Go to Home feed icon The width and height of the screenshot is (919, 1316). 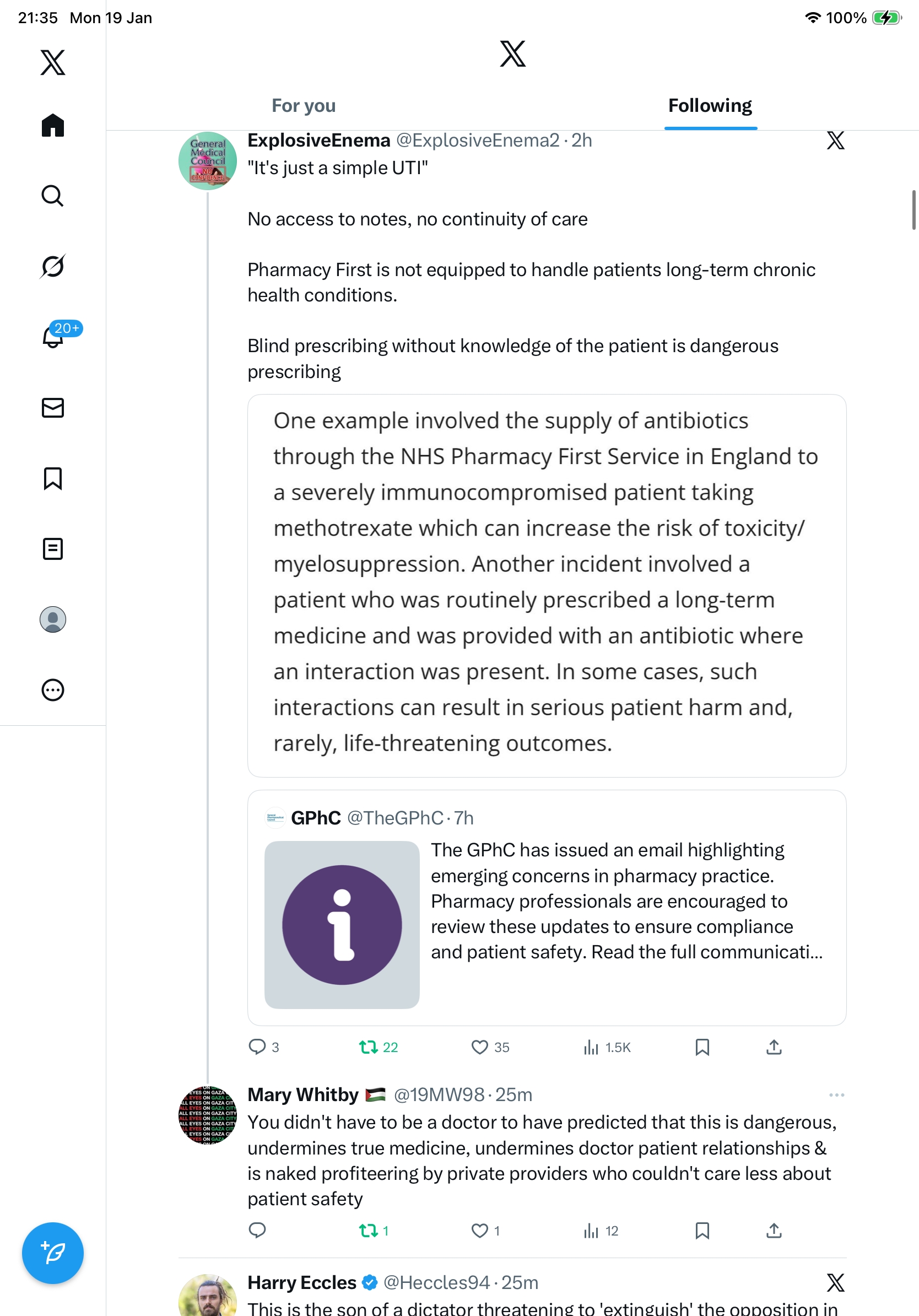click(53, 126)
